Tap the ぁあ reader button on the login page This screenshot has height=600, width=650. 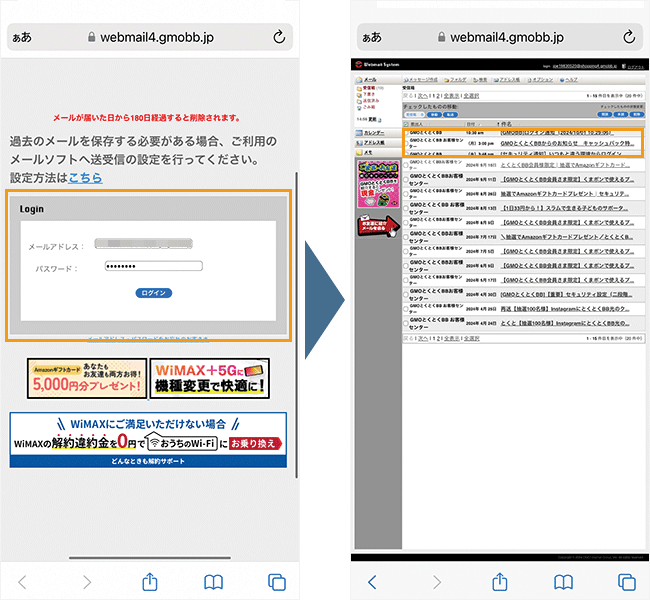(22, 37)
